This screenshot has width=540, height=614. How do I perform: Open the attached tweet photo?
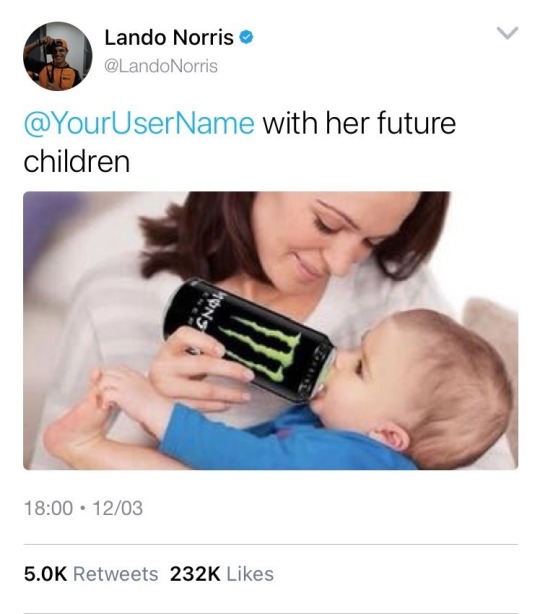[x=271, y=330]
